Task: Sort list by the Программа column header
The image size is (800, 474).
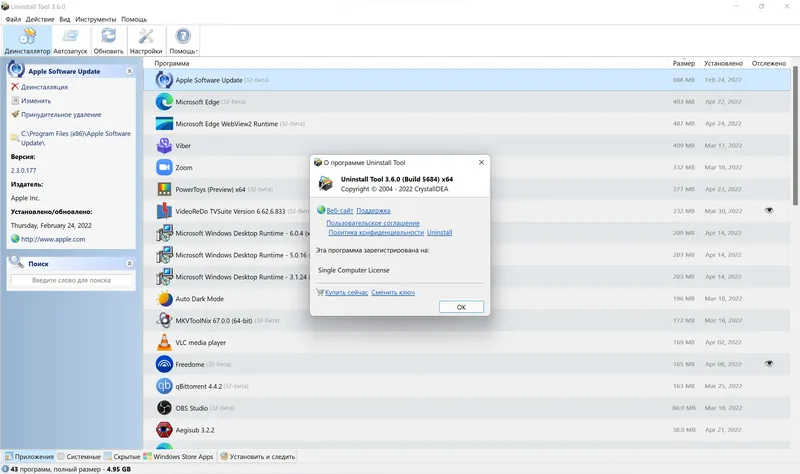Action: click(171, 63)
